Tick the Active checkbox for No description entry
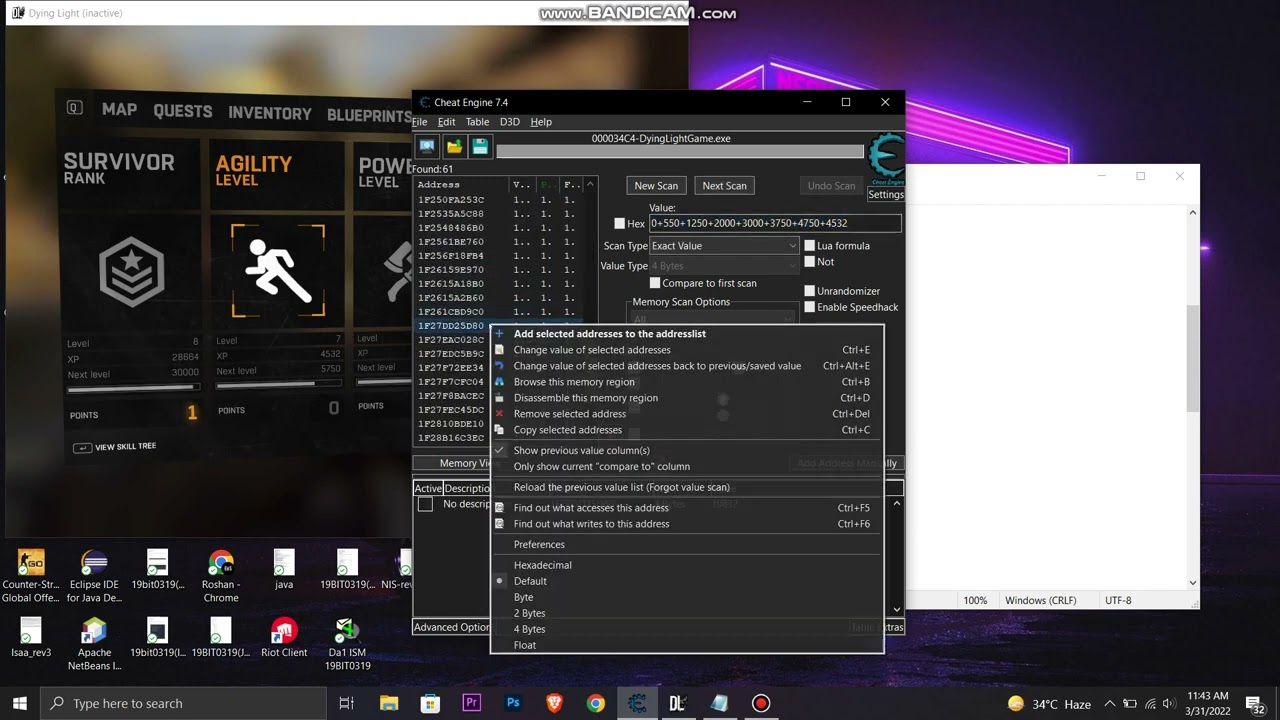Screen dimensions: 1280x720 pyautogui.click(x=425, y=504)
